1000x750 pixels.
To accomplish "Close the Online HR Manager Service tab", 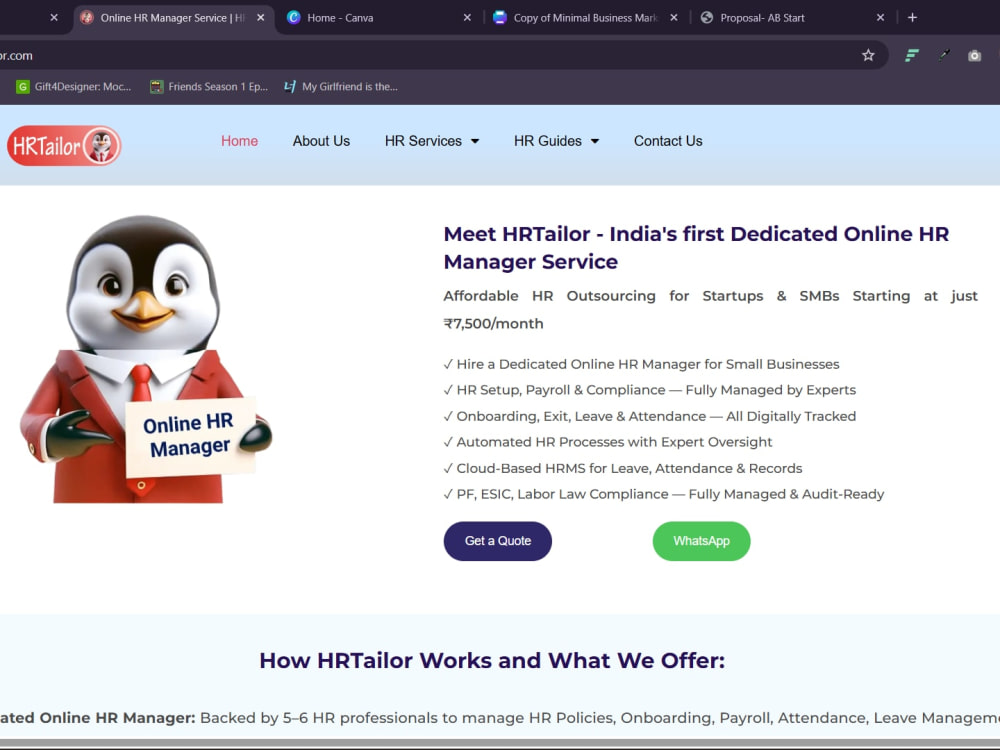I will (260, 18).
